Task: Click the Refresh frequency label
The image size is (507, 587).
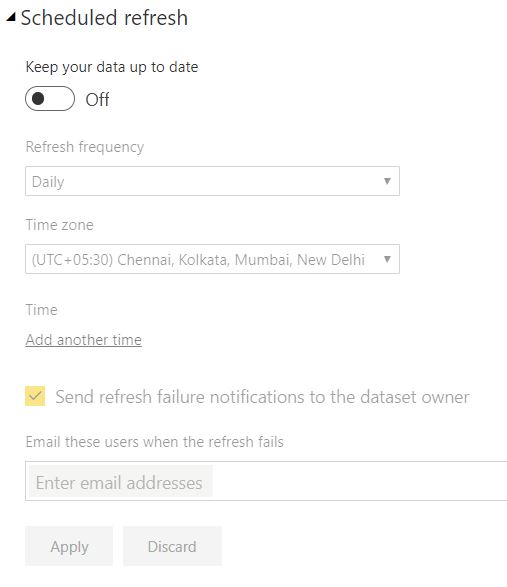Action: click(85, 147)
